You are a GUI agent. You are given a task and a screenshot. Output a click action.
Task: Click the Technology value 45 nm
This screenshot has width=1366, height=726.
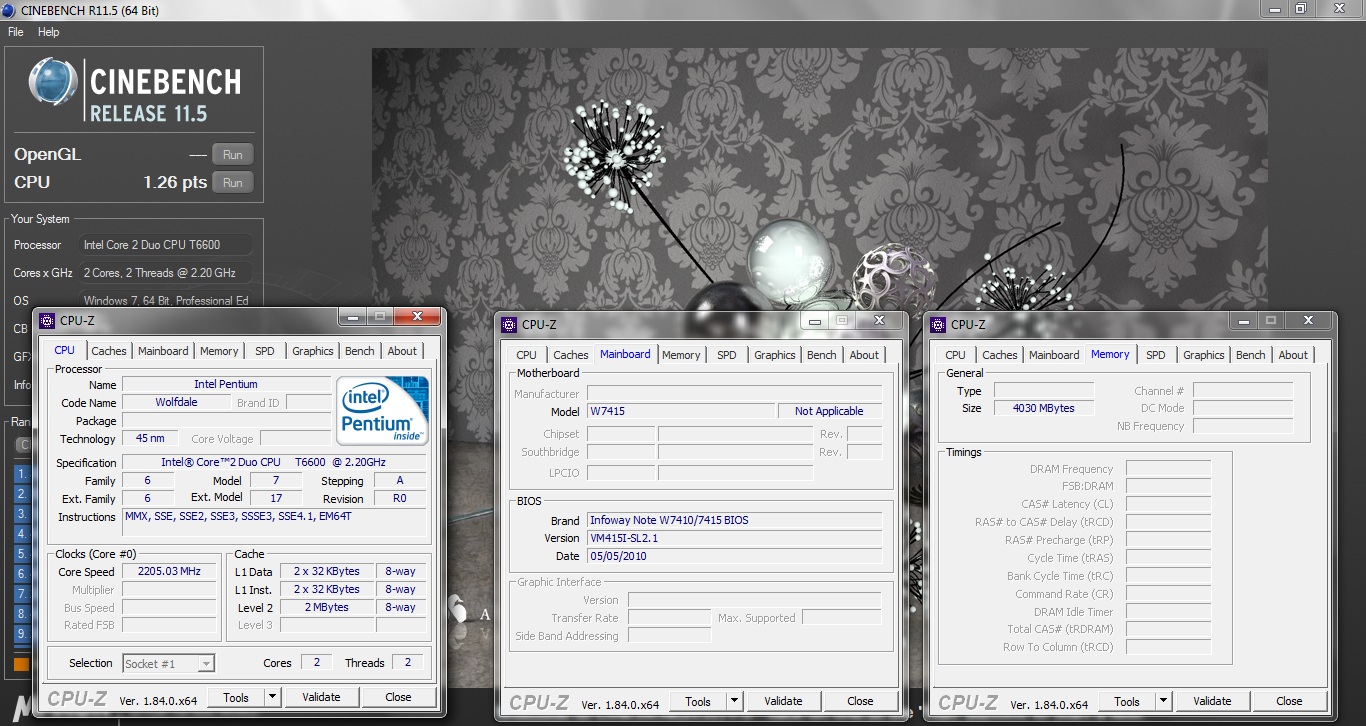(x=150, y=438)
